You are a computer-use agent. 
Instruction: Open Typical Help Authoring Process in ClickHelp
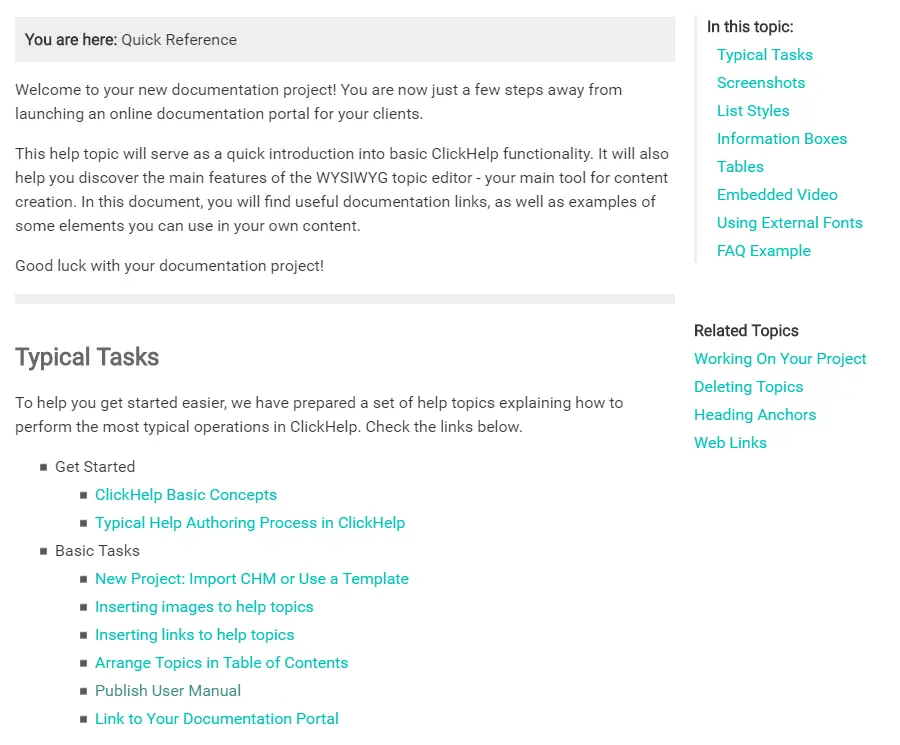point(249,523)
